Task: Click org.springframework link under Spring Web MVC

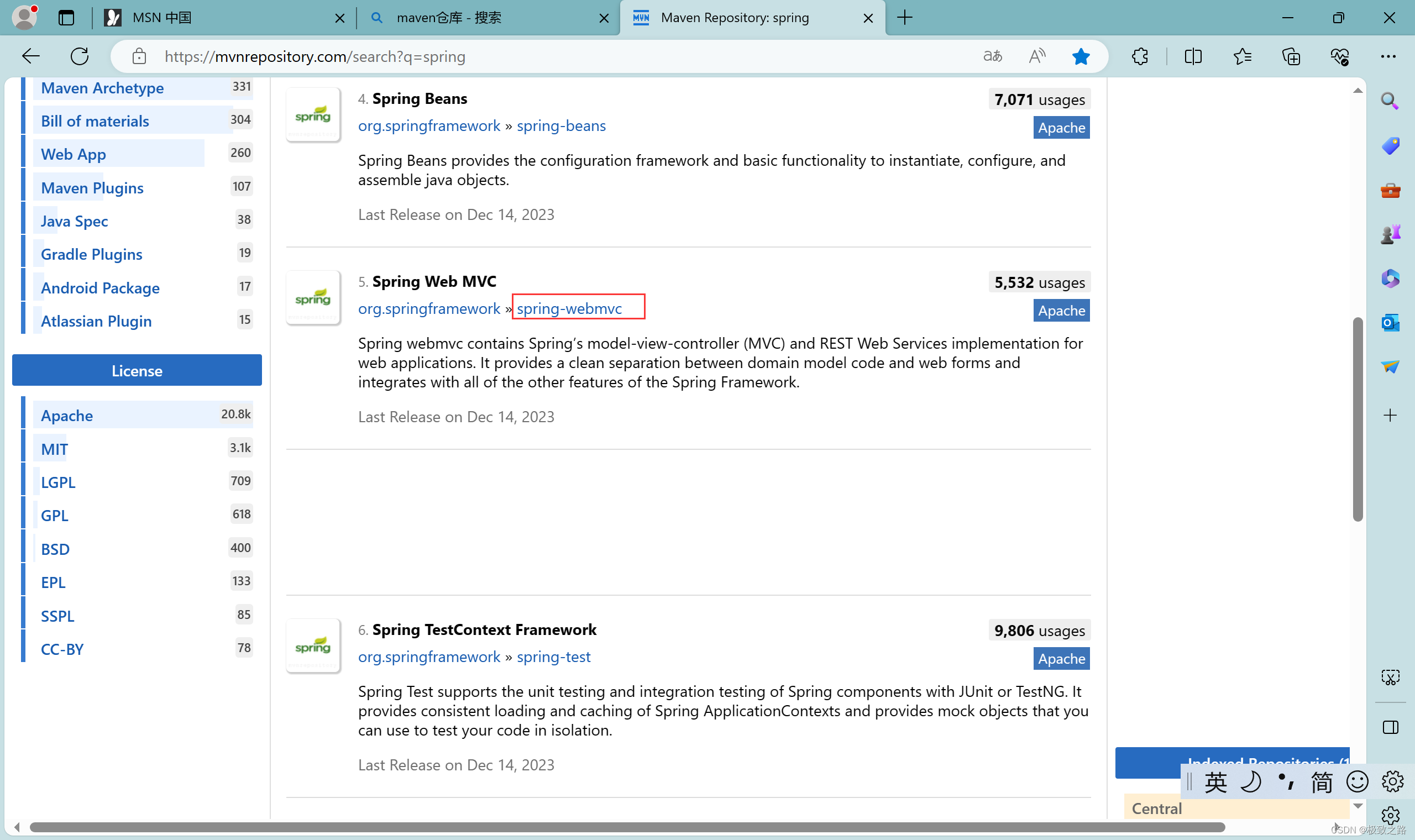Action: click(429, 308)
